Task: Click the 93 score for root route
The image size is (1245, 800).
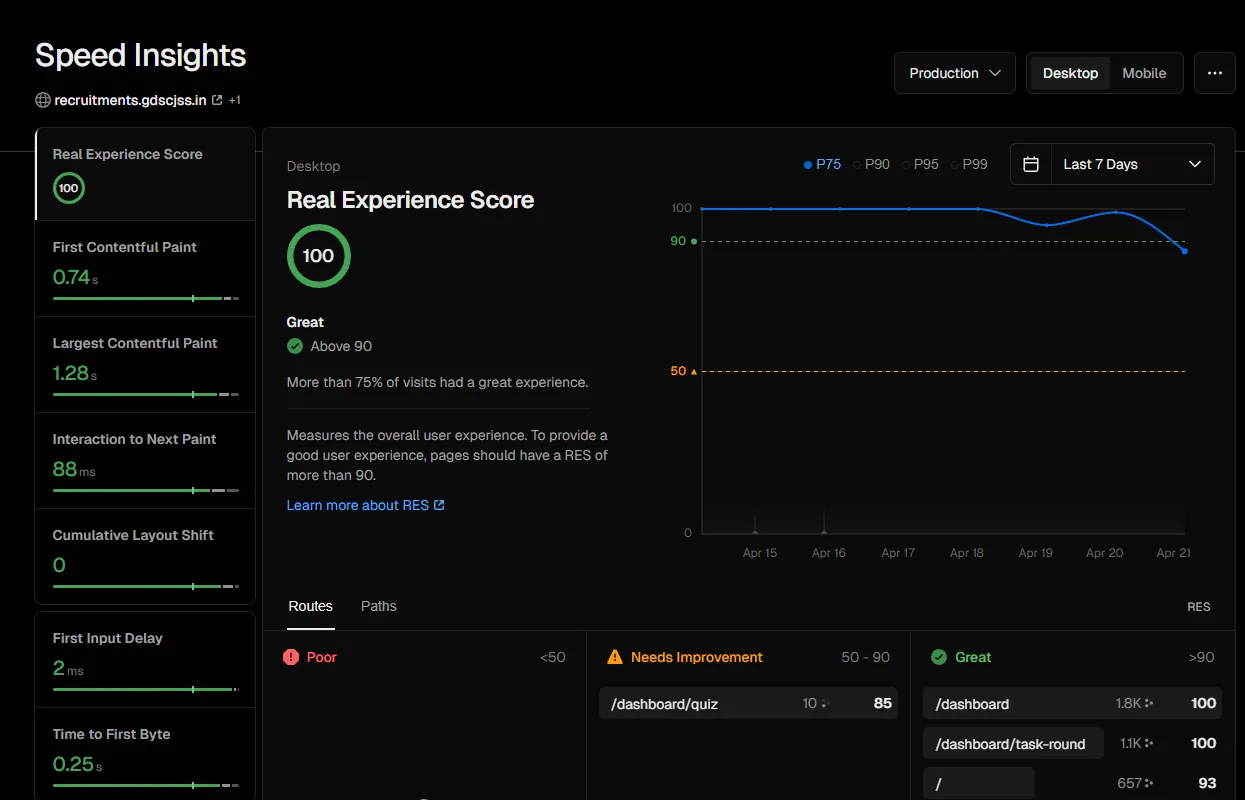Action: (x=1207, y=783)
